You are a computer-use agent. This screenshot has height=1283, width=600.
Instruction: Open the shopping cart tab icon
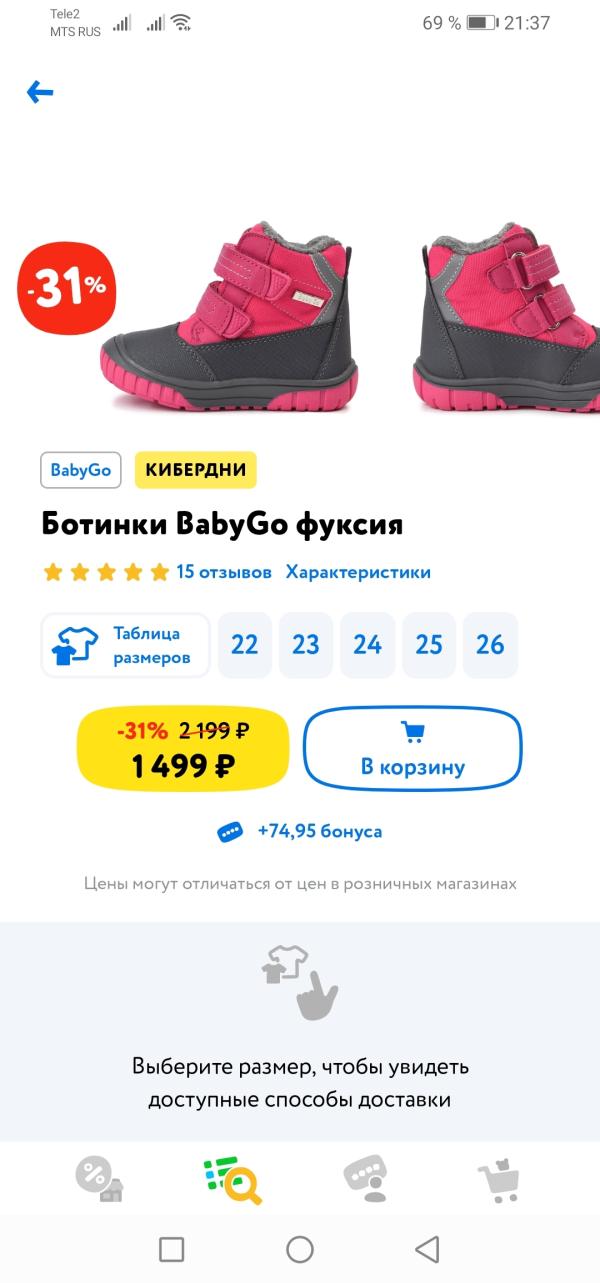pyautogui.click(x=498, y=1179)
